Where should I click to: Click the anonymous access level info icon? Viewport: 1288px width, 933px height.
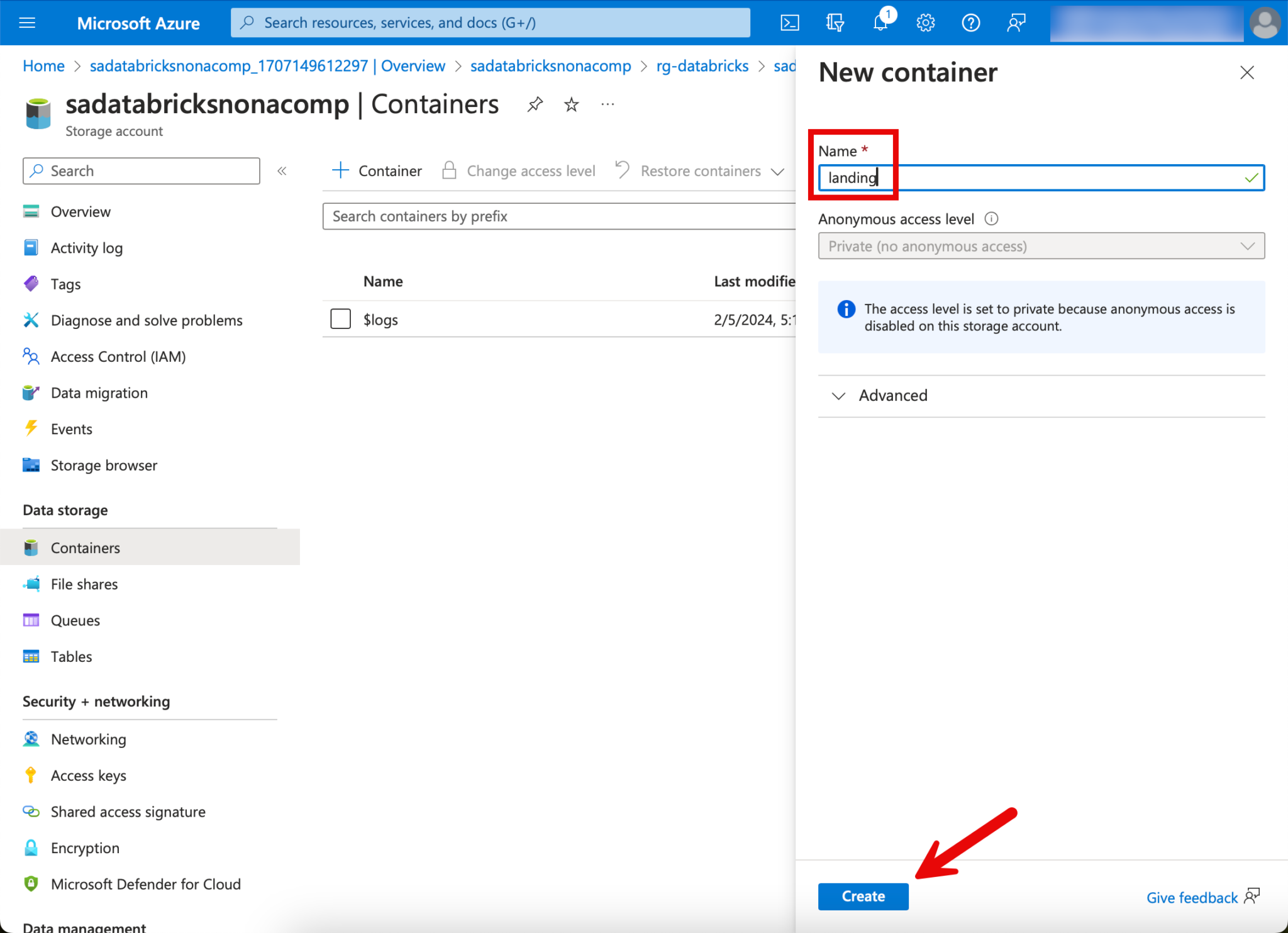(991, 219)
